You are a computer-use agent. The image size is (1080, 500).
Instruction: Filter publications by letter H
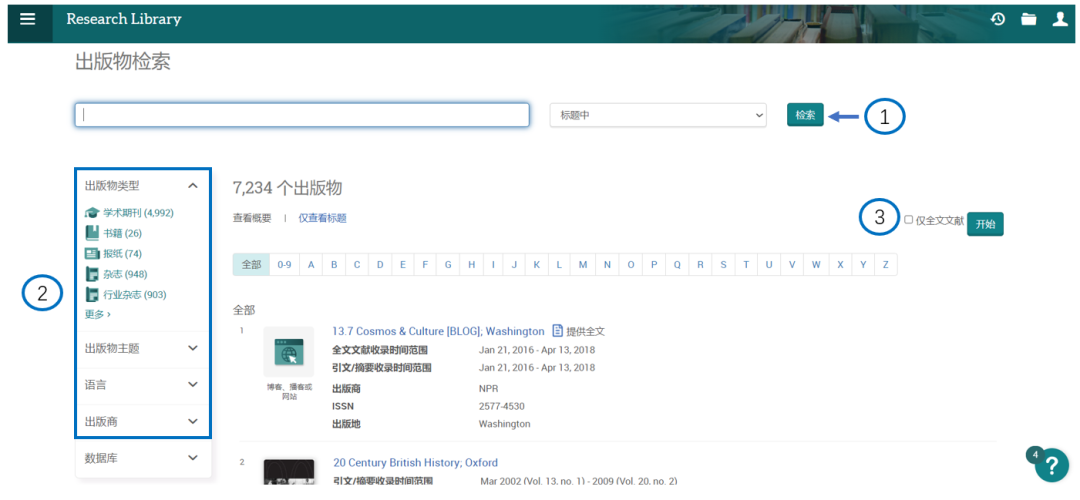pyautogui.click(x=471, y=264)
